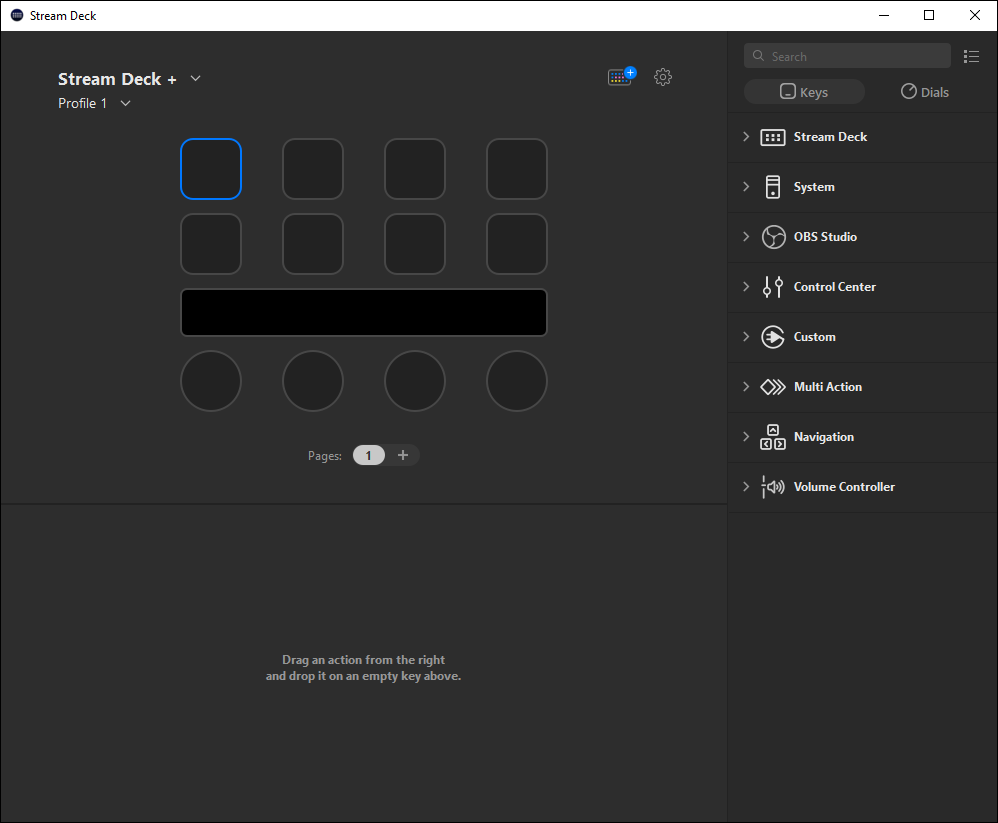998x823 pixels.
Task: Click the Stream Deck app icon in title bar
Action: coord(17,15)
